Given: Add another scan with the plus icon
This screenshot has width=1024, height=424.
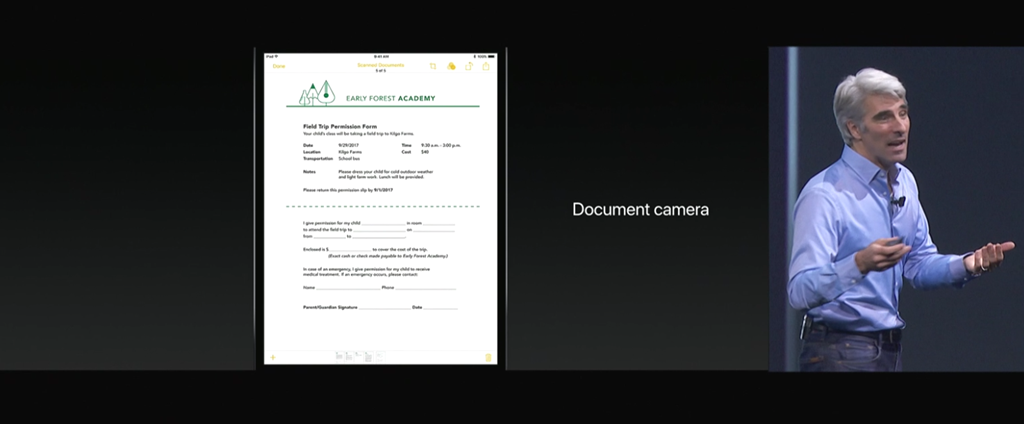Looking at the screenshot, I should point(273,357).
